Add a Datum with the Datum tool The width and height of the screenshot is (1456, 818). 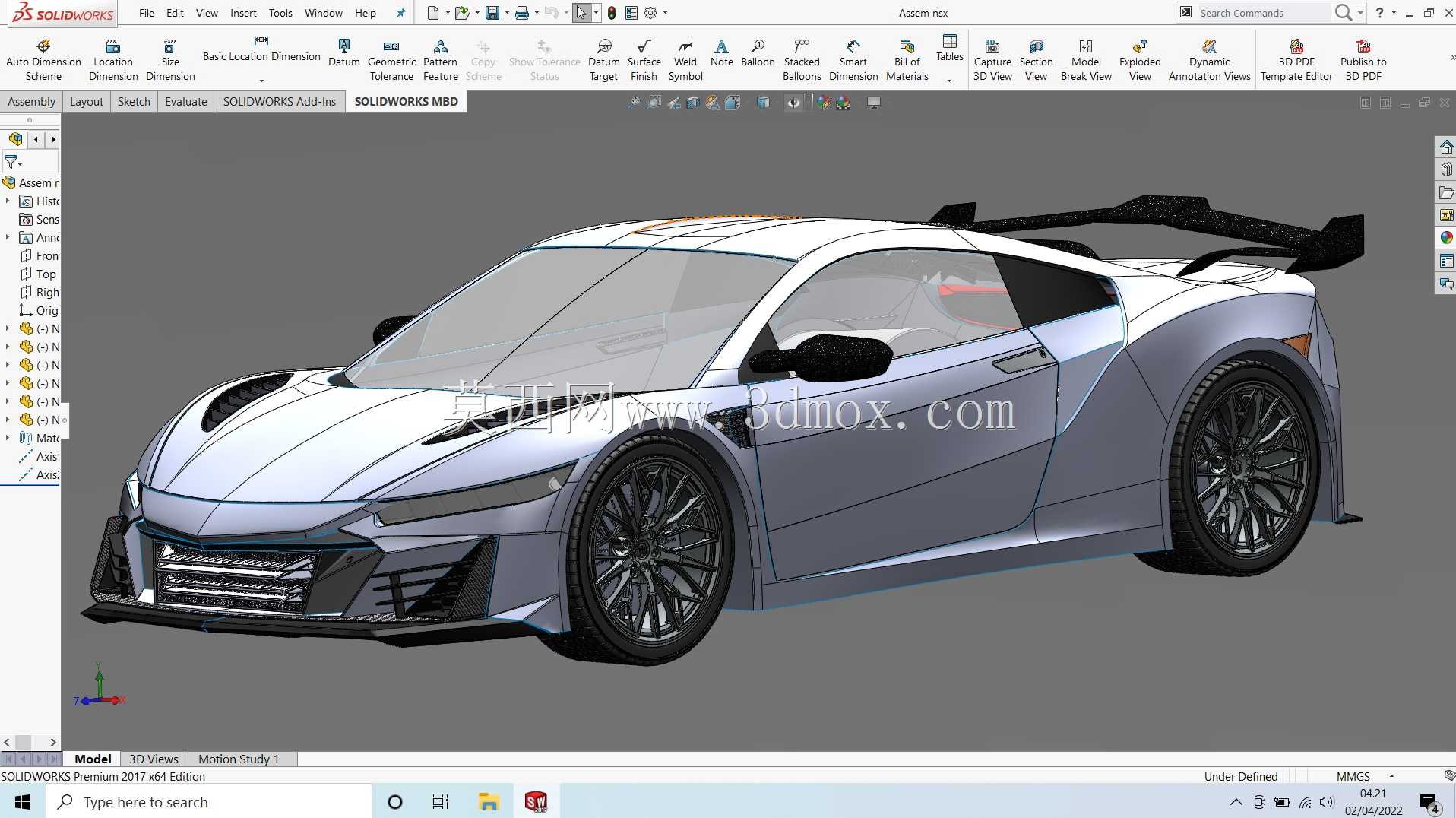(x=344, y=53)
